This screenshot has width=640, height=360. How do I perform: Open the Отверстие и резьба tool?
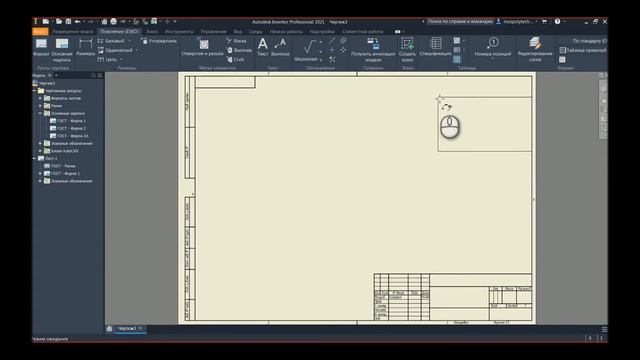(203, 47)
